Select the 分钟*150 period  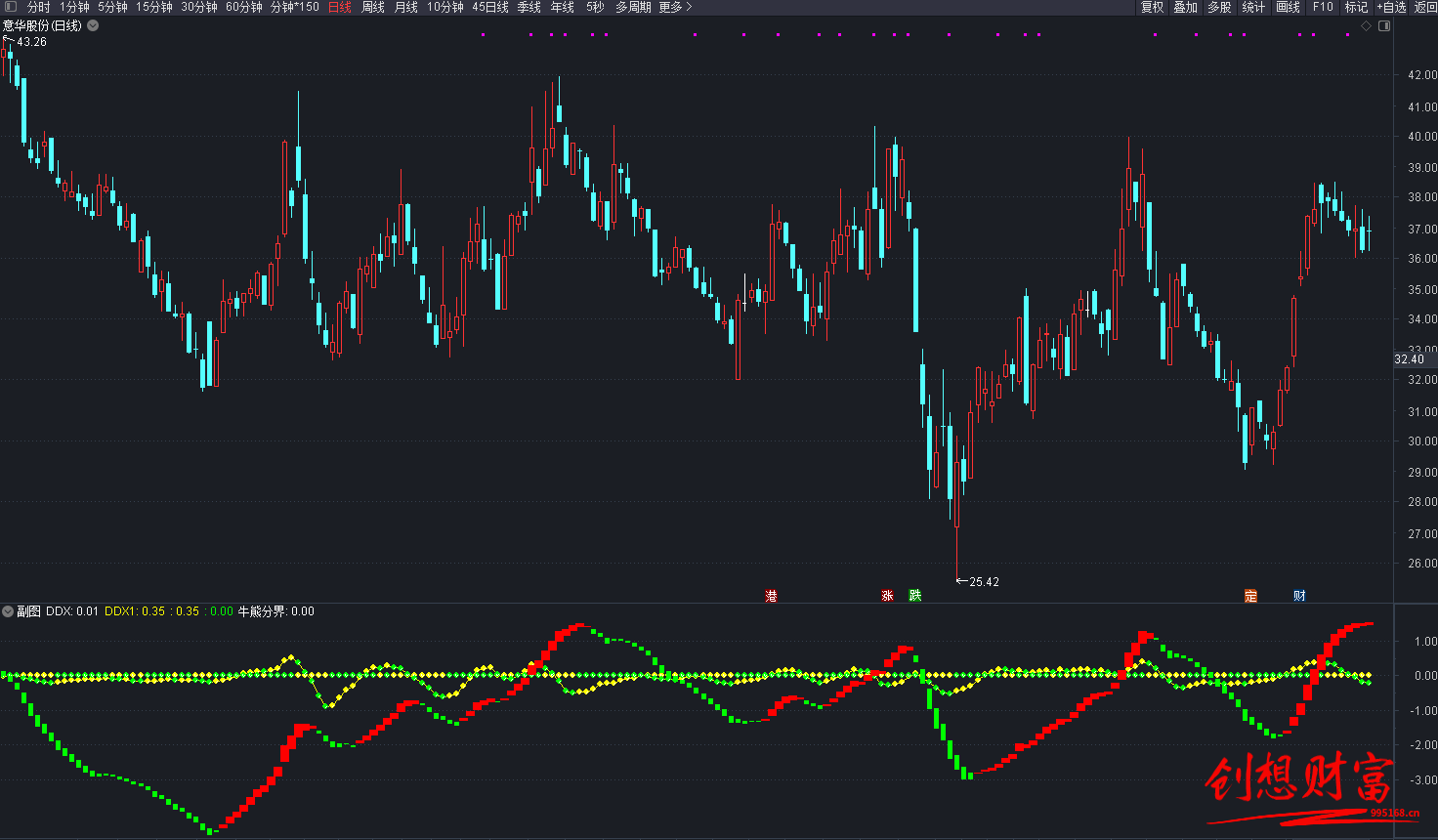click(295, 7)
